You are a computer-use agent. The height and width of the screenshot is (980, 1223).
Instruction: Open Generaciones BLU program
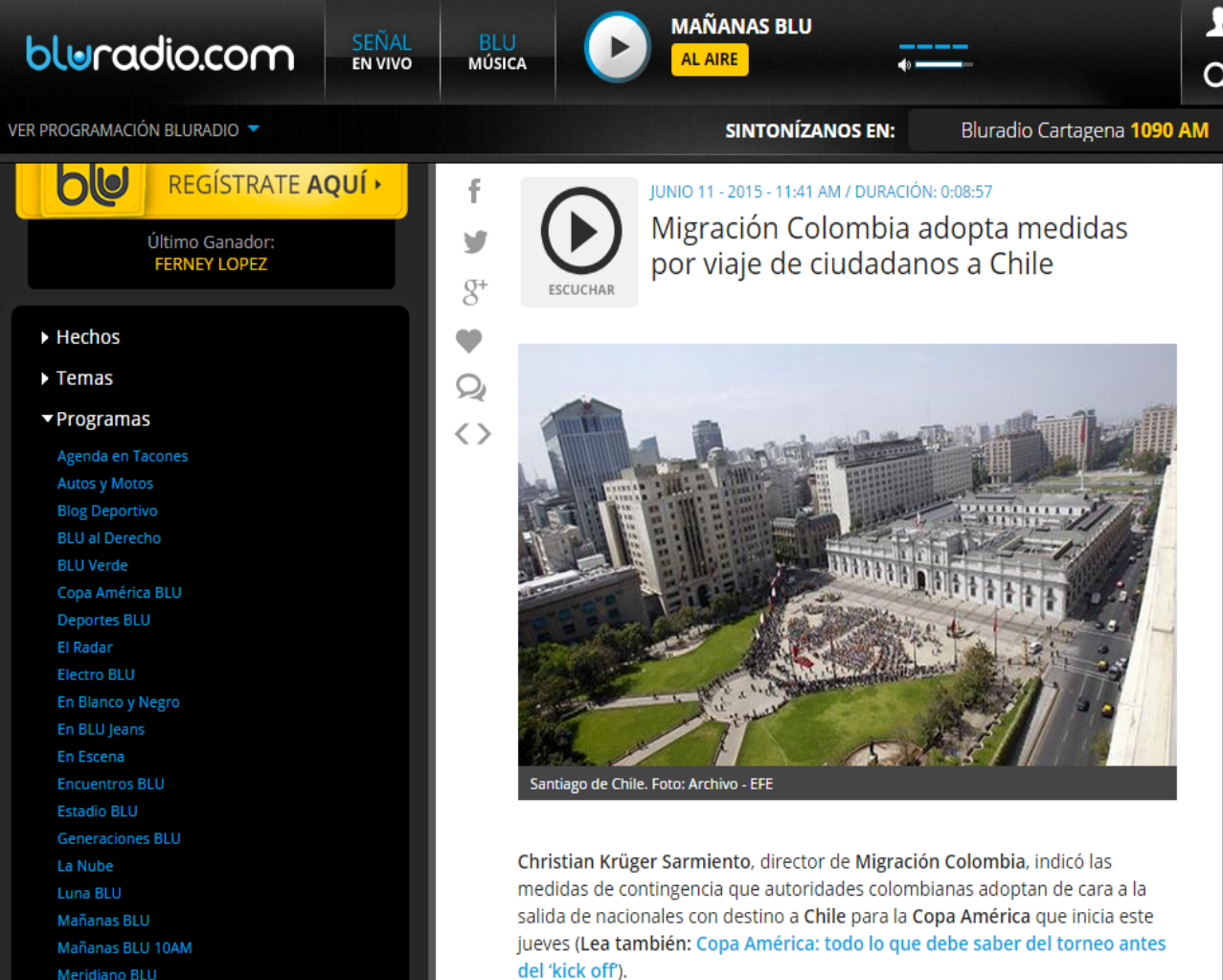[119, 838]
